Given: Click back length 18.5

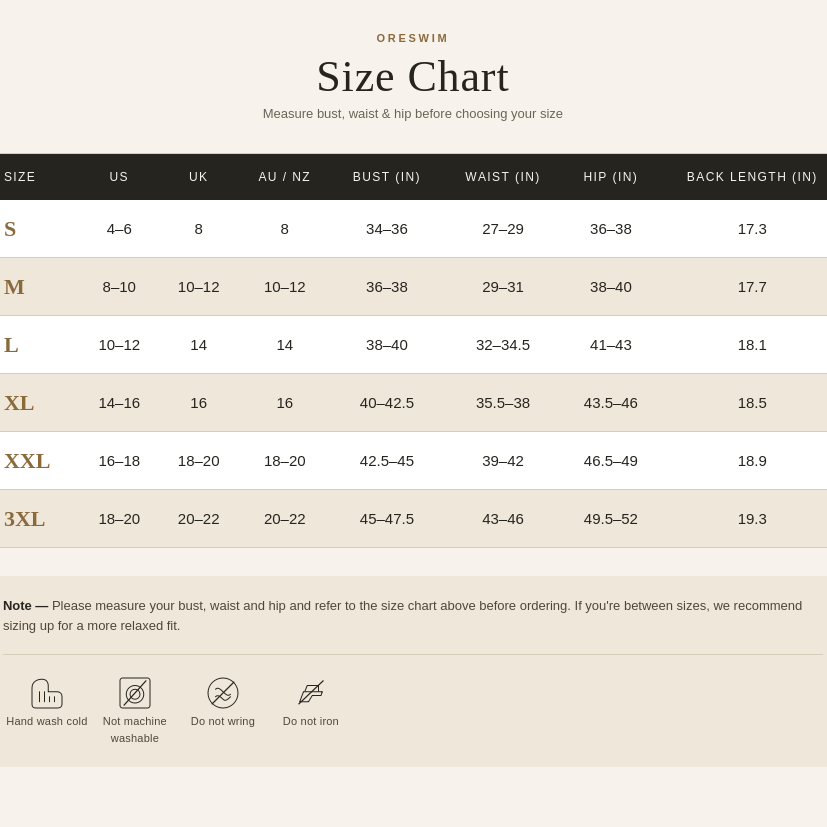Looking at the screenshot, I should (752, 403).
